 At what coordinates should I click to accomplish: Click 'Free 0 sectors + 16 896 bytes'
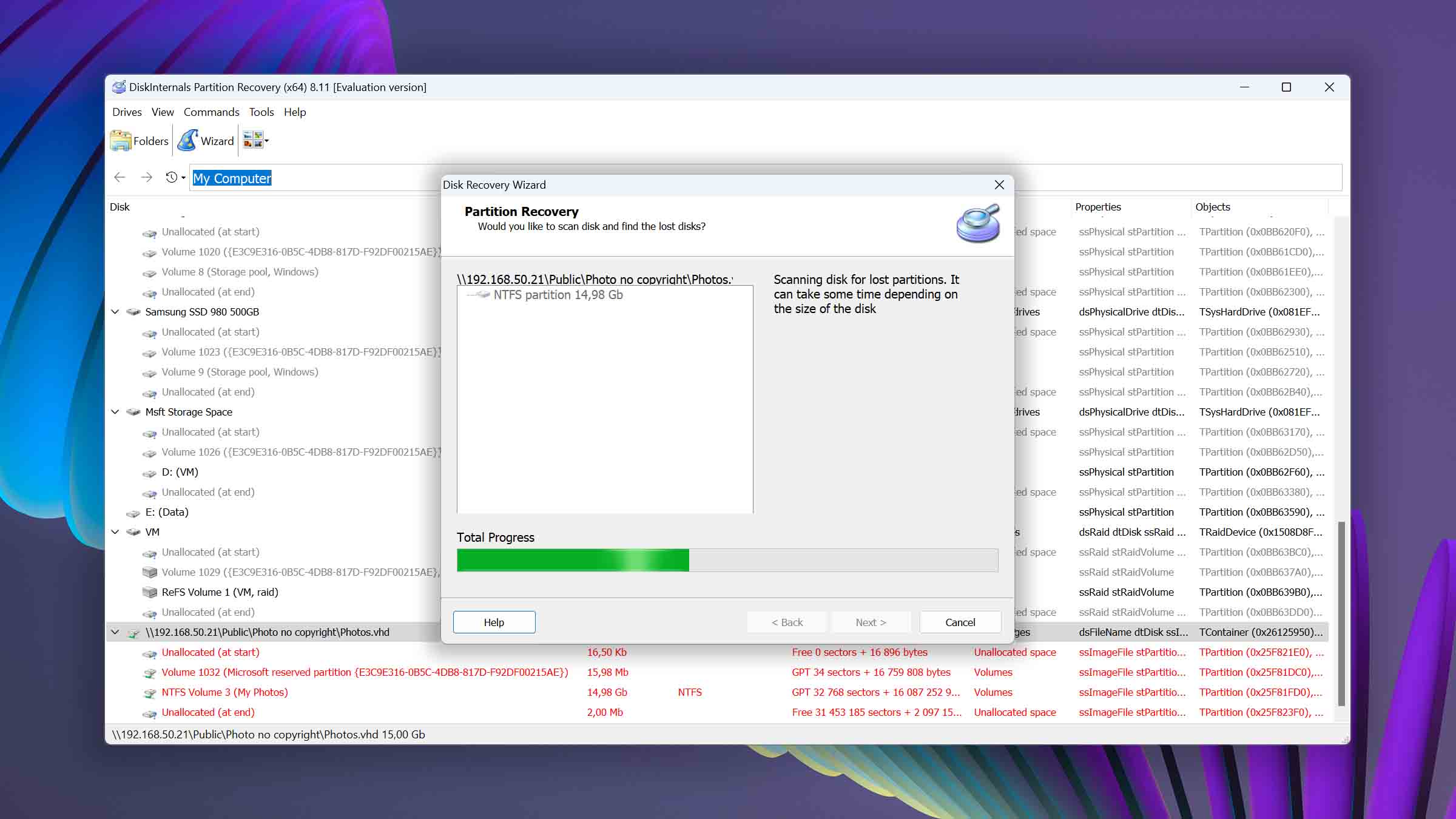tap(860, 652)
